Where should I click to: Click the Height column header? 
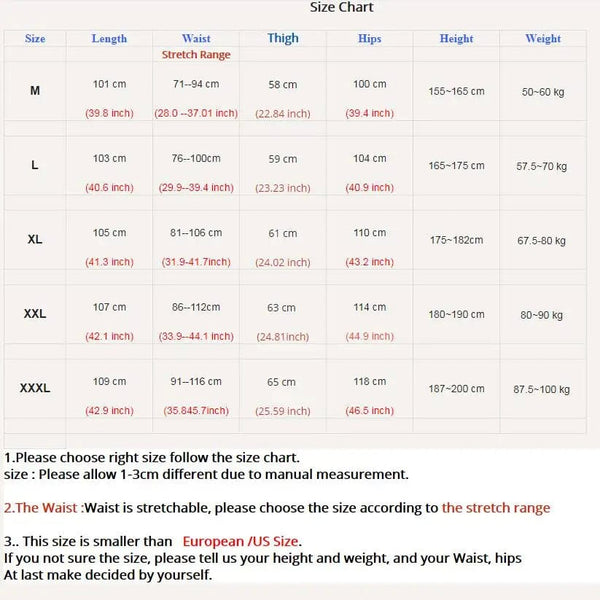click(x=456, y=39)
